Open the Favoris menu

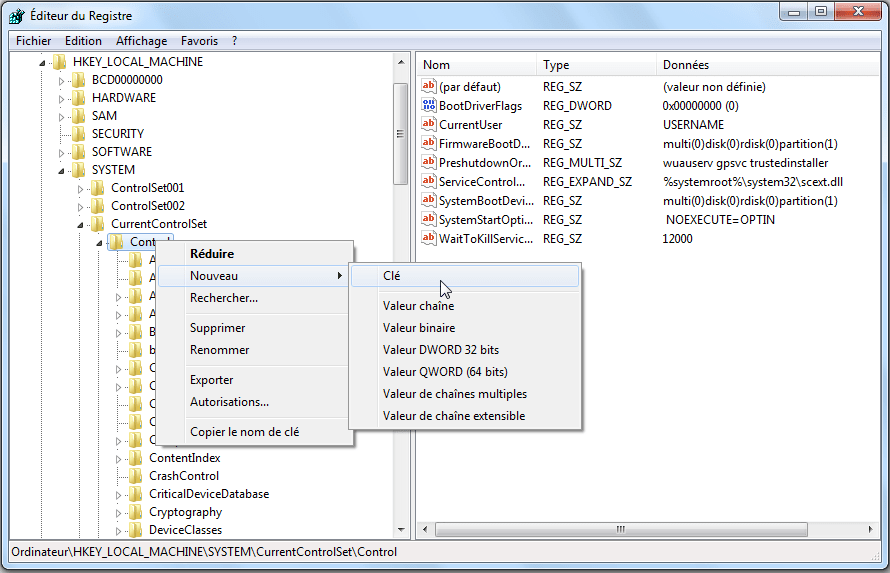pos(199,41)
